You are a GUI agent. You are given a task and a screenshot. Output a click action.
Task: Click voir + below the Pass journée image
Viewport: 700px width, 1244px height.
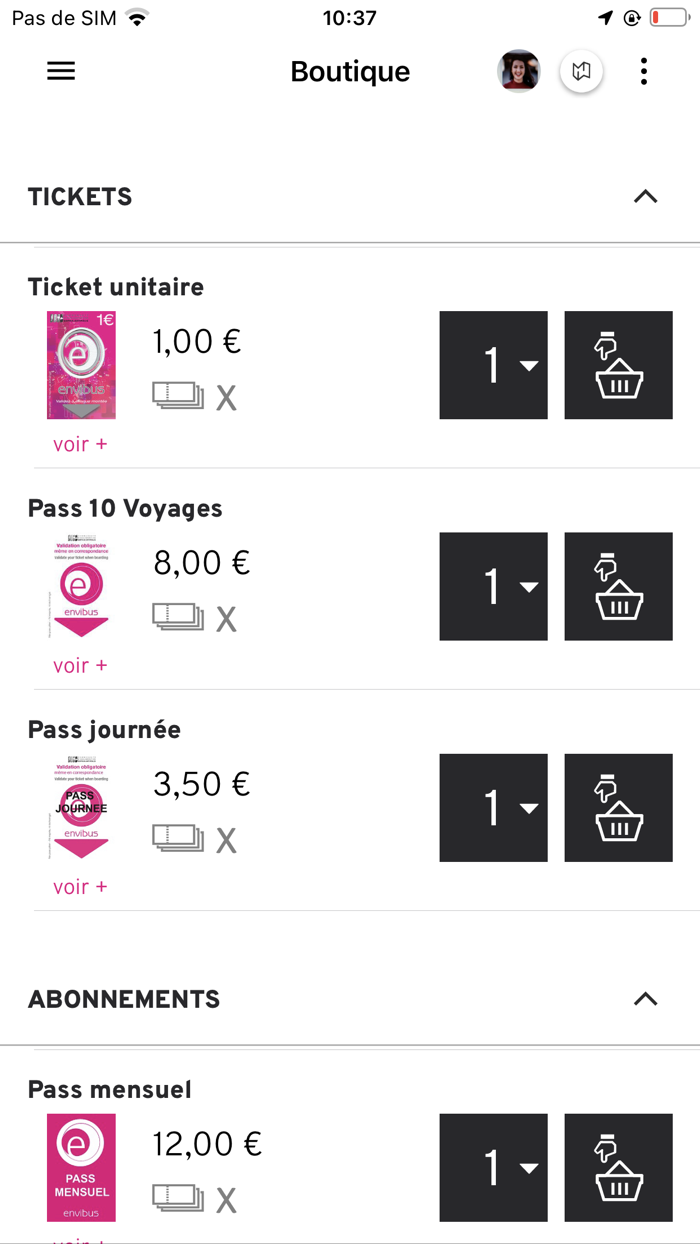[x=80, y=886]
